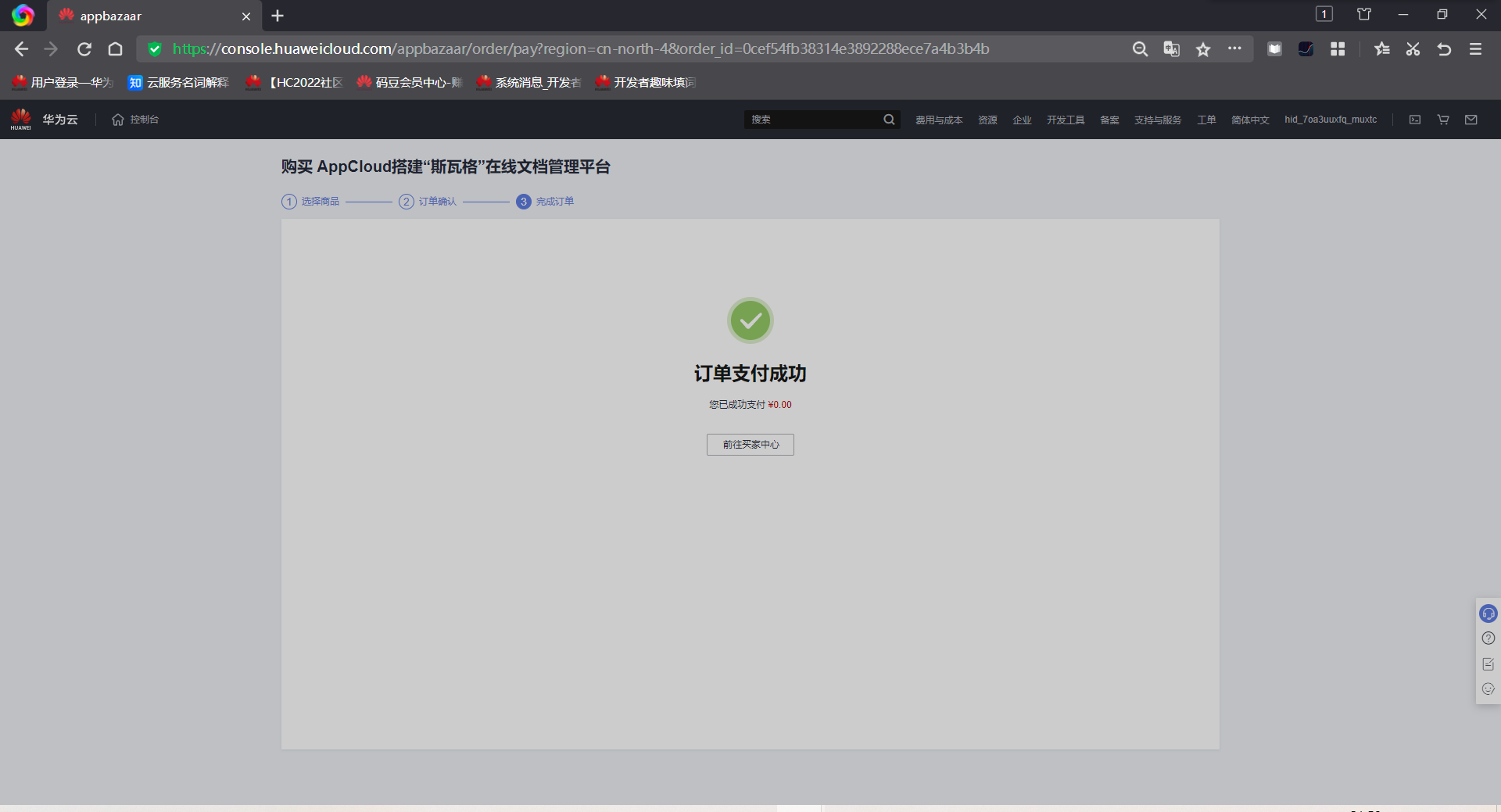
Task: Click the dark blue extension icon
Action: (x=1306, y=49)
